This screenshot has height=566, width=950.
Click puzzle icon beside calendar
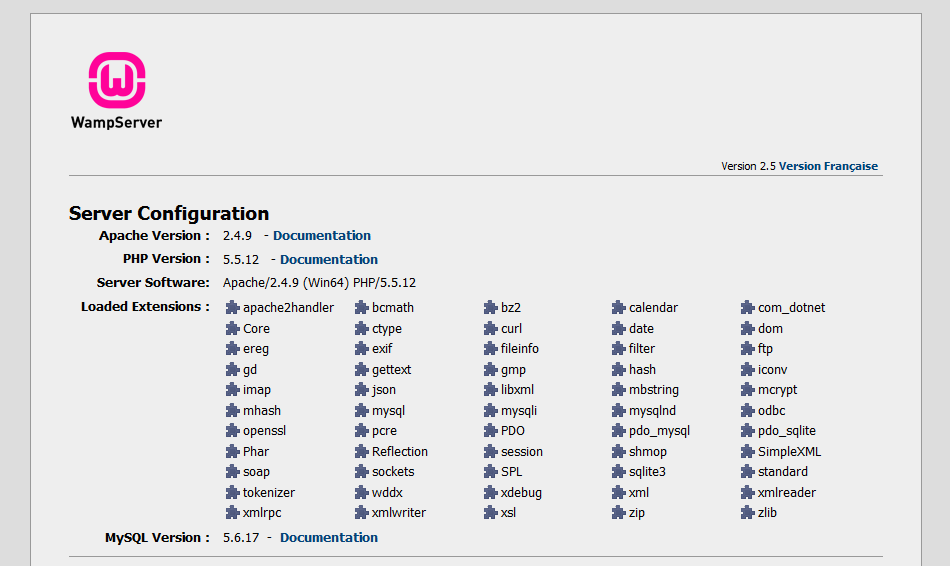click(x=619, y=308)
